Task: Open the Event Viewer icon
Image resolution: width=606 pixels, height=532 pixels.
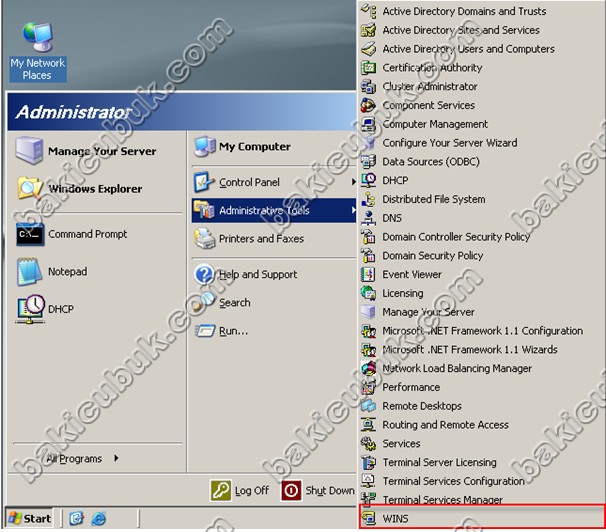Action: [369, 274]
